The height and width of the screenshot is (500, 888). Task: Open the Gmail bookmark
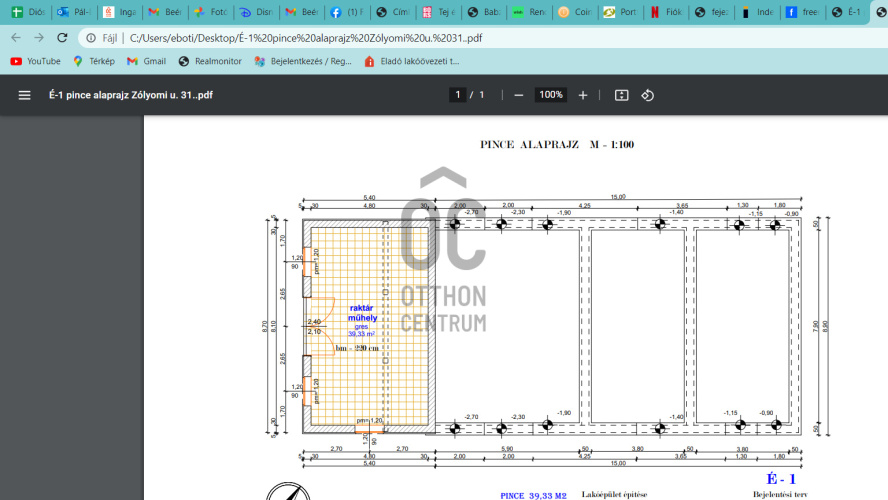pos(147,61)
